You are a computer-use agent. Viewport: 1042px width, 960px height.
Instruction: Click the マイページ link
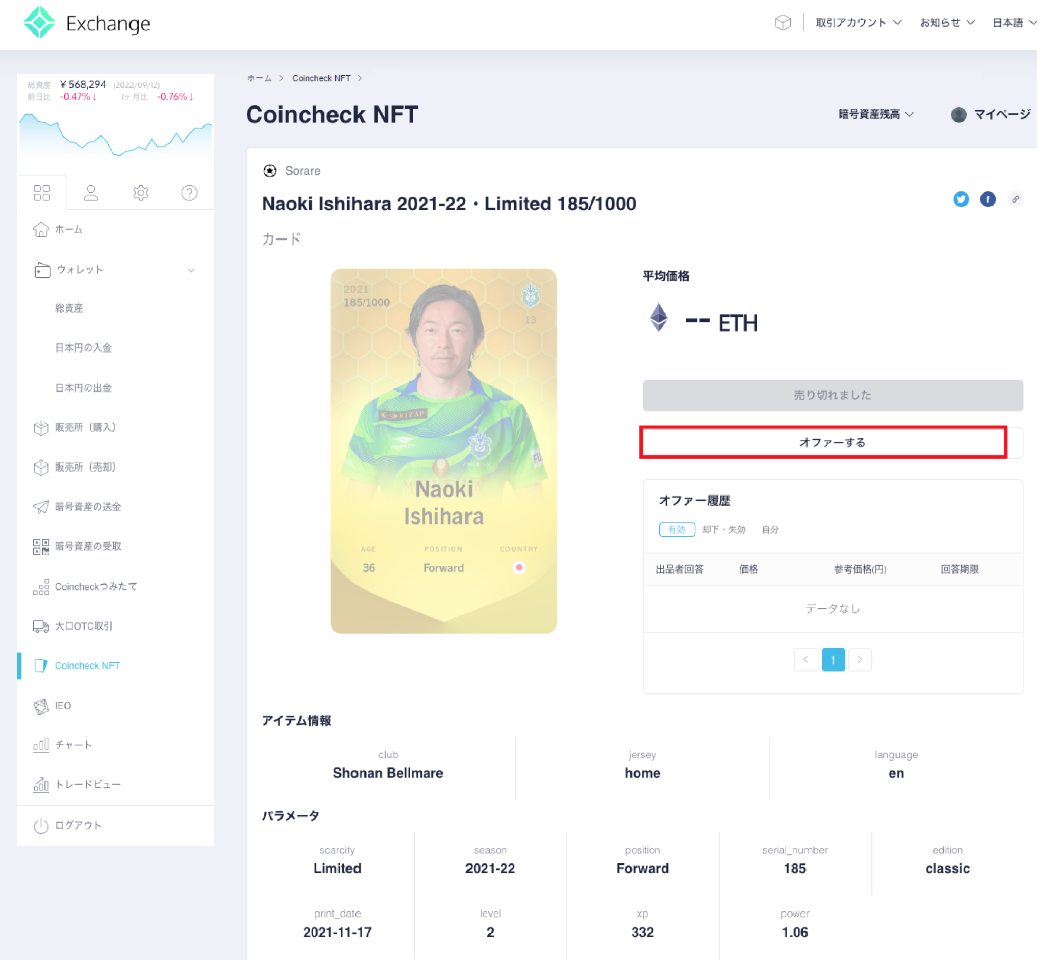click(1002, 114)
